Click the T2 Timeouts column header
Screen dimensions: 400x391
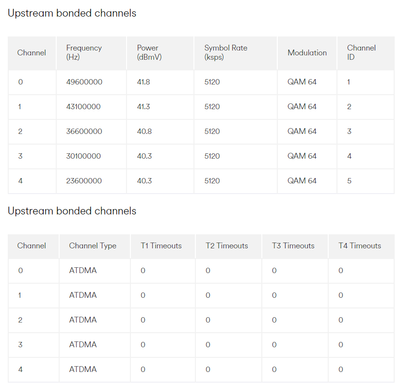[x=227, y=246]
